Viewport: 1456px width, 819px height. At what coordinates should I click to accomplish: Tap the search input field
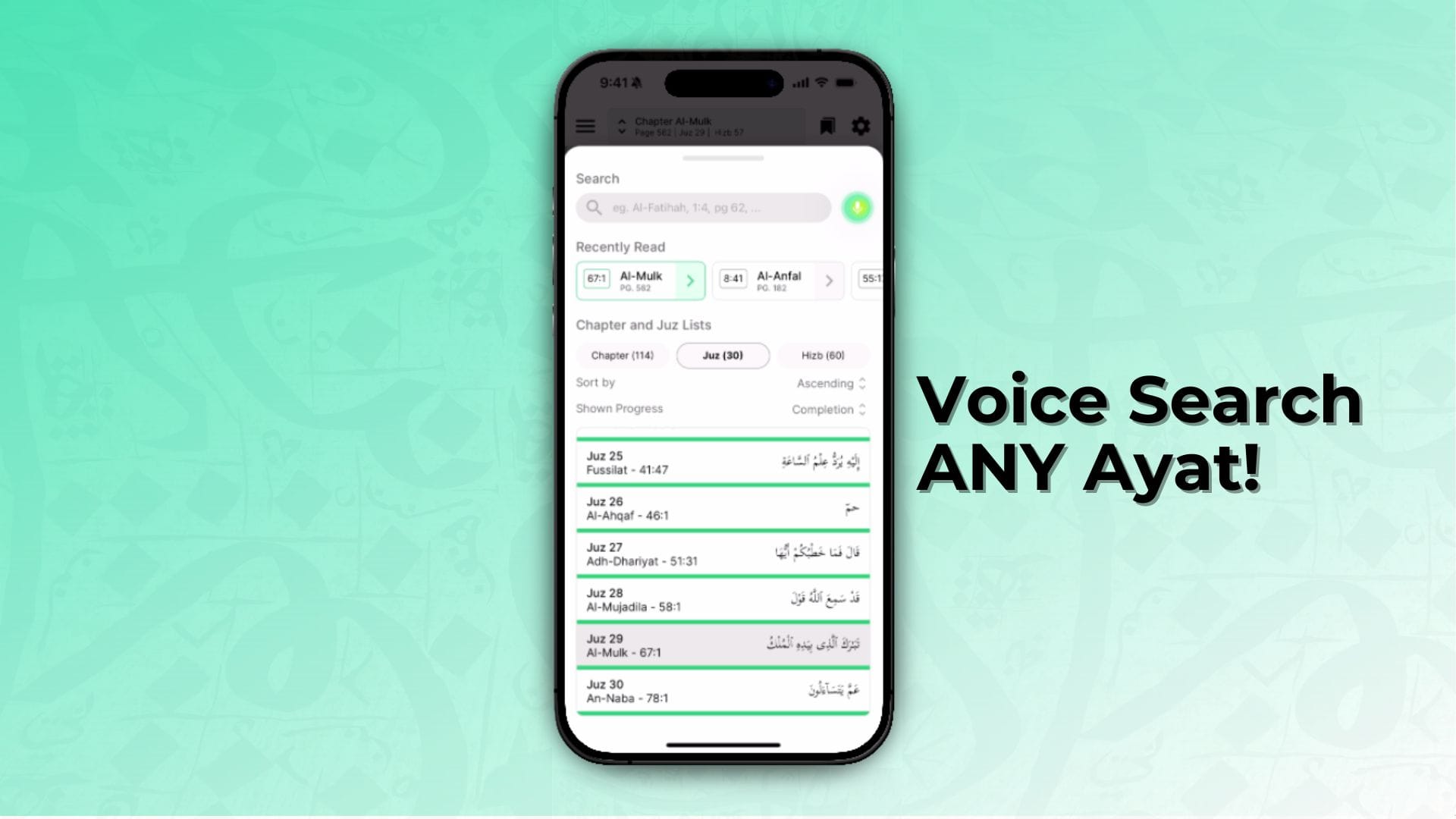pos(704,207)
